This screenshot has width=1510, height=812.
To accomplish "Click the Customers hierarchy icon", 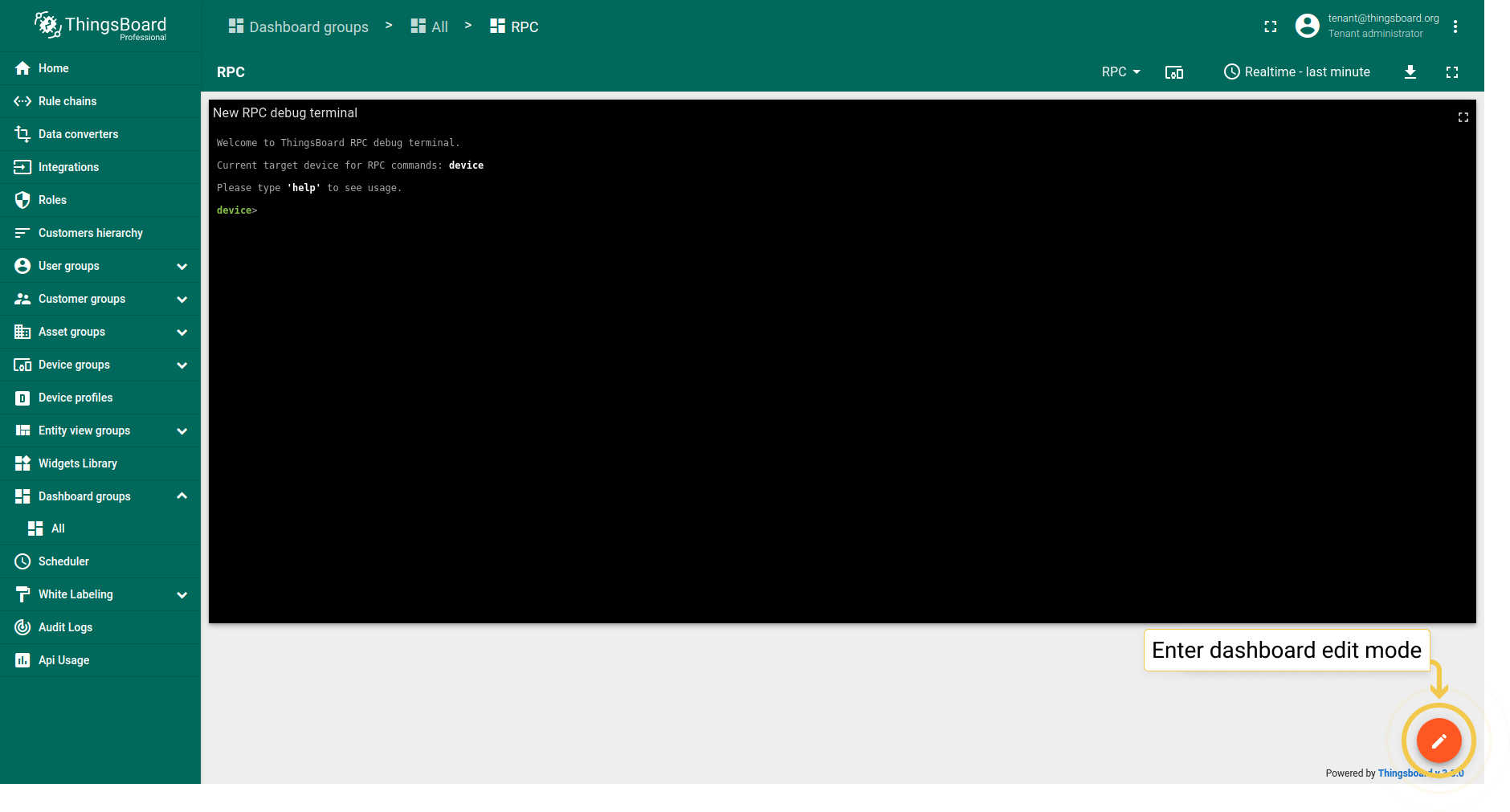I will click(x=22, y=233).
